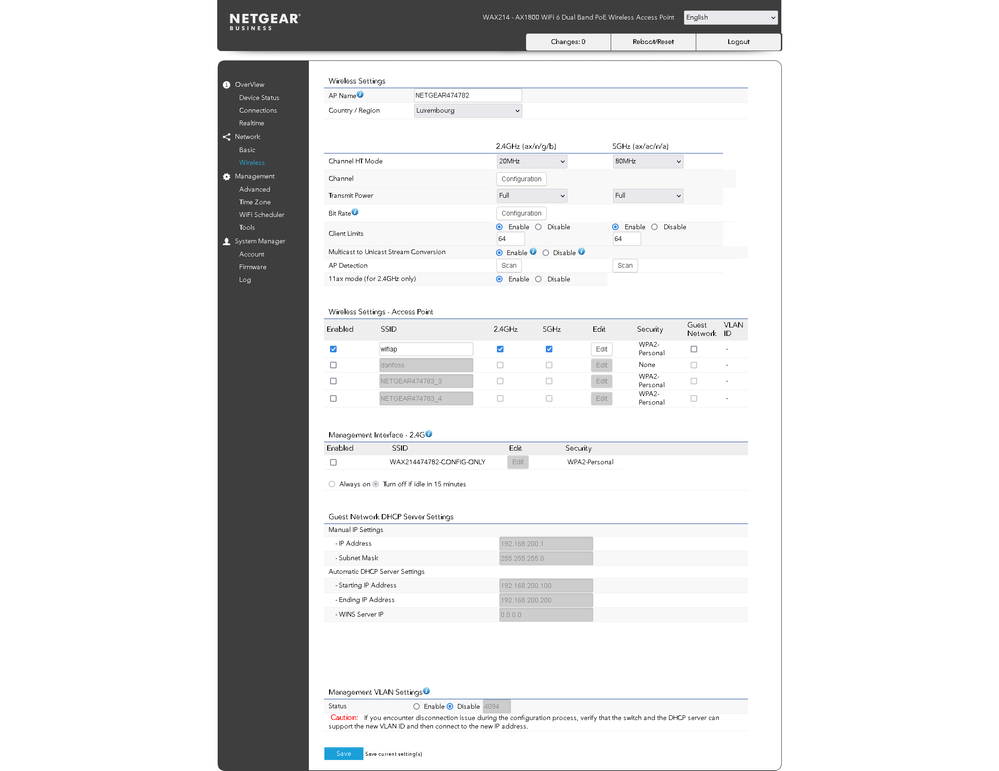Click Edit for the wifiap SSID
The image size is (999, 771).
pyautogui.click(x=601, y=349)
